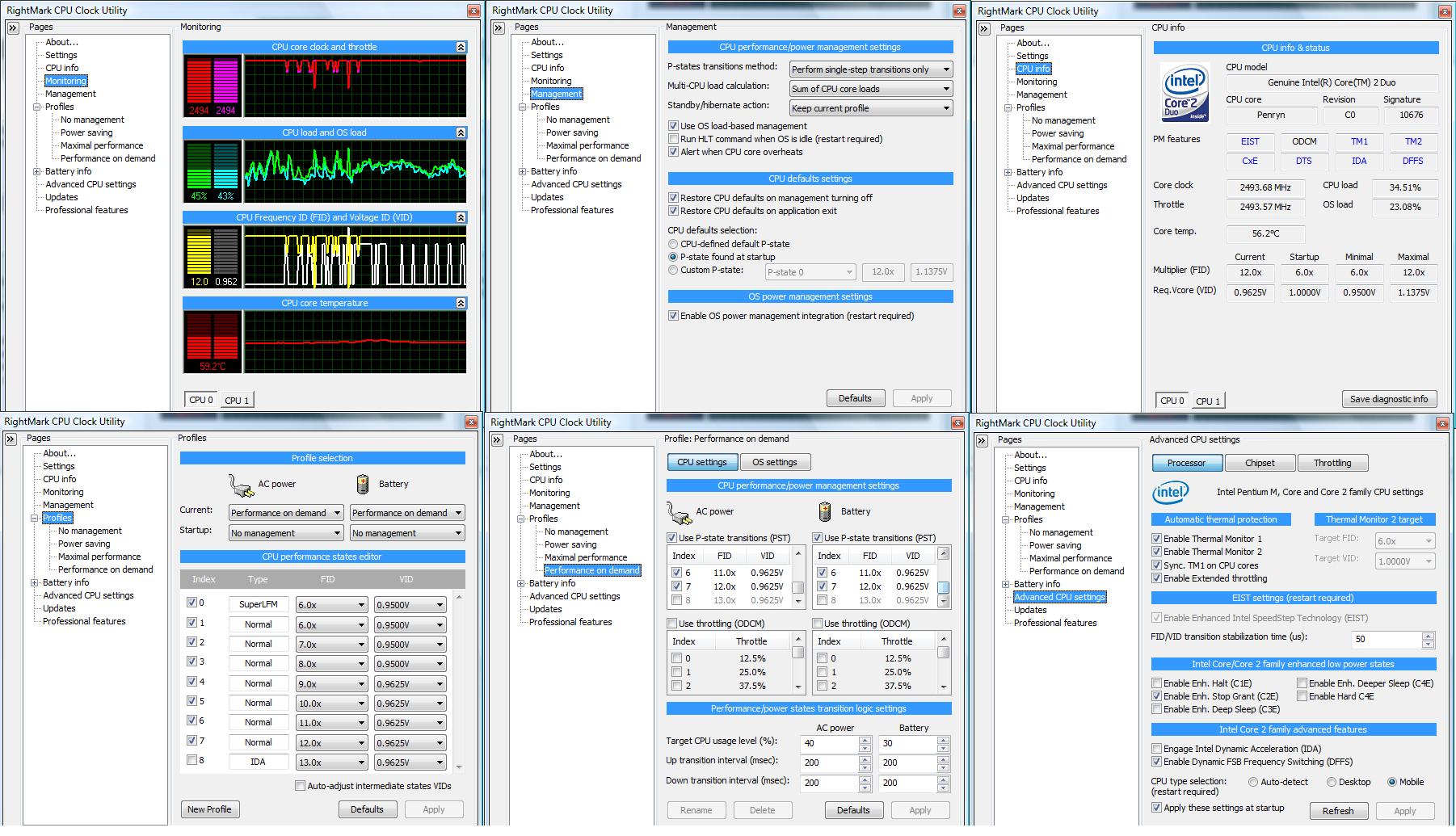Collapse the CPU load and OS load graph
This screenshot has width=1456, height=836.
[x=461, y=132]
